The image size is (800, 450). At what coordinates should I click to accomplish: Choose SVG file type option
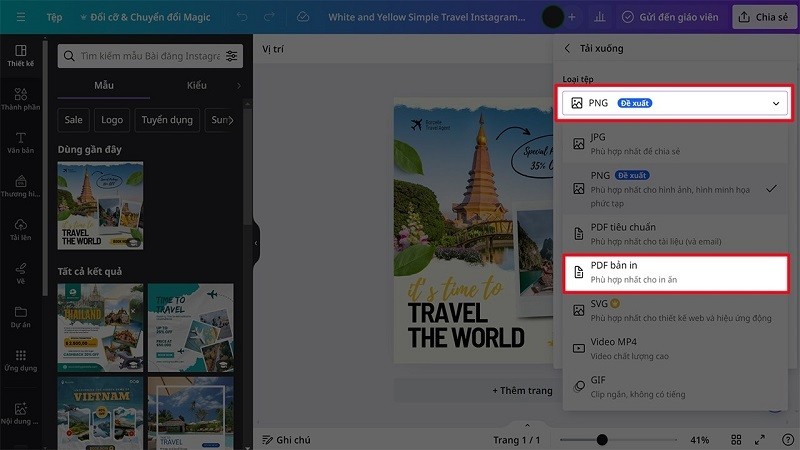pyautogui.click(x=674, y=310)
